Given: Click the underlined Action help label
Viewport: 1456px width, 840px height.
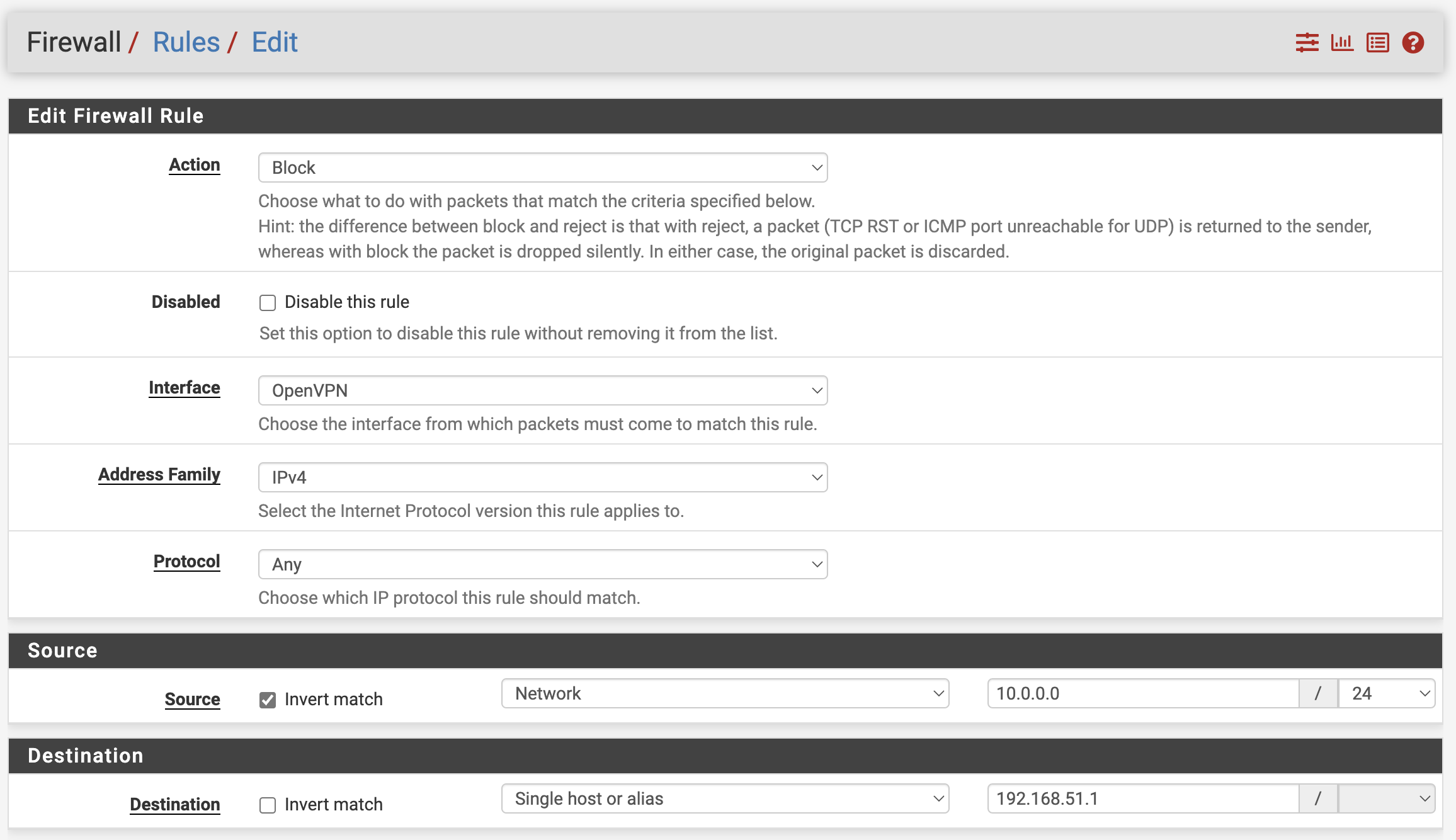Looking at the screenshot, I should tap(194, 165).
